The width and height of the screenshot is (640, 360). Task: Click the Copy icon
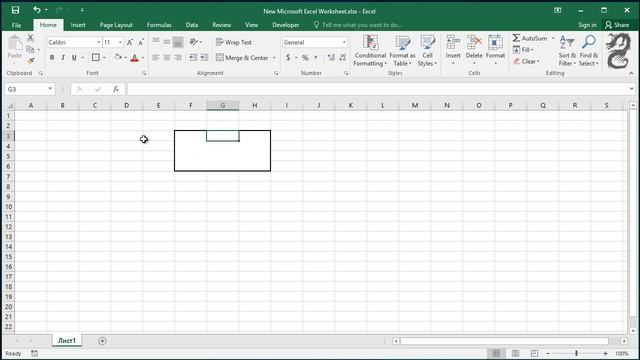coord(30,50)
